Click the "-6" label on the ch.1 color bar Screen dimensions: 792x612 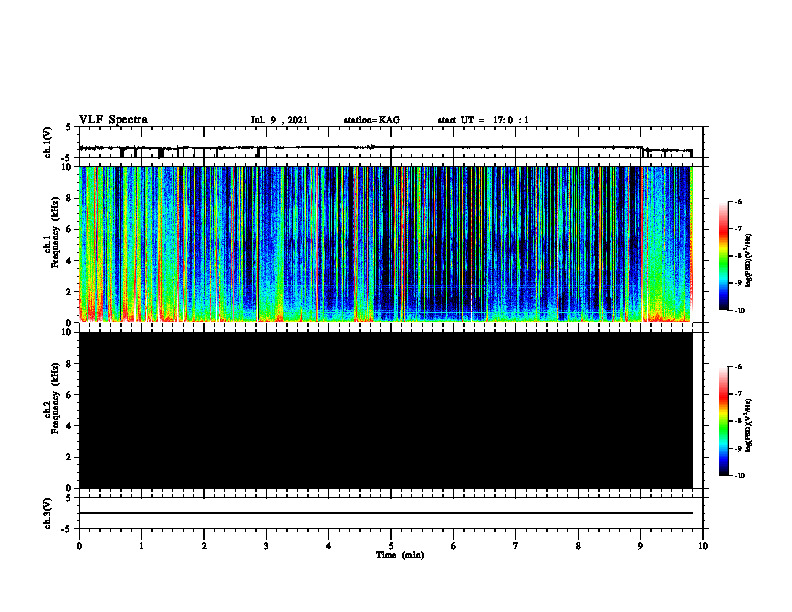tap(738, 201)
